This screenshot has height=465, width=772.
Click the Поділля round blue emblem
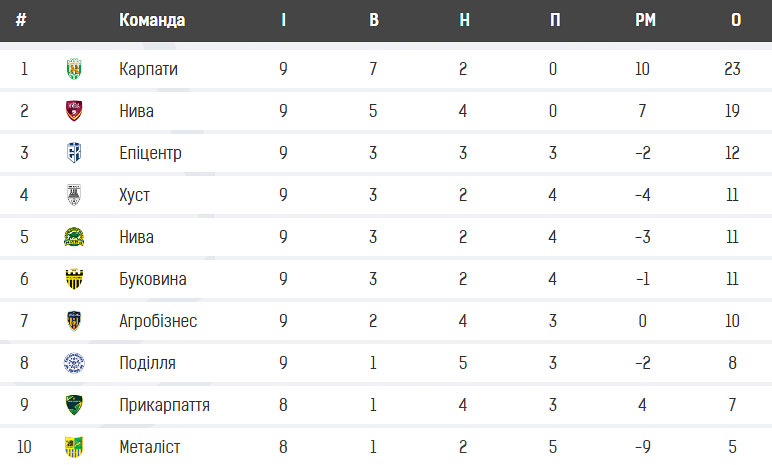click(74, 363)
